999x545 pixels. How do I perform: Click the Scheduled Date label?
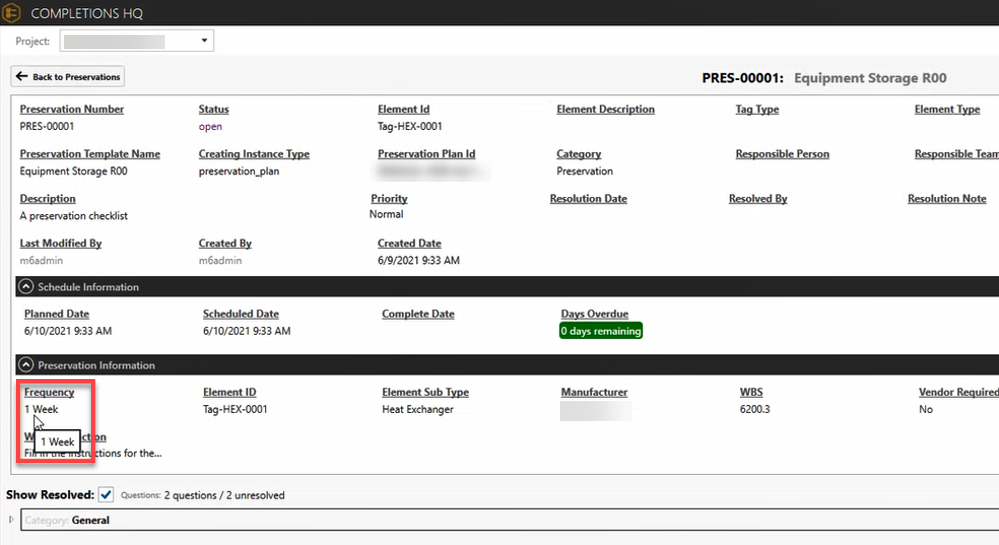coord(240,314)
